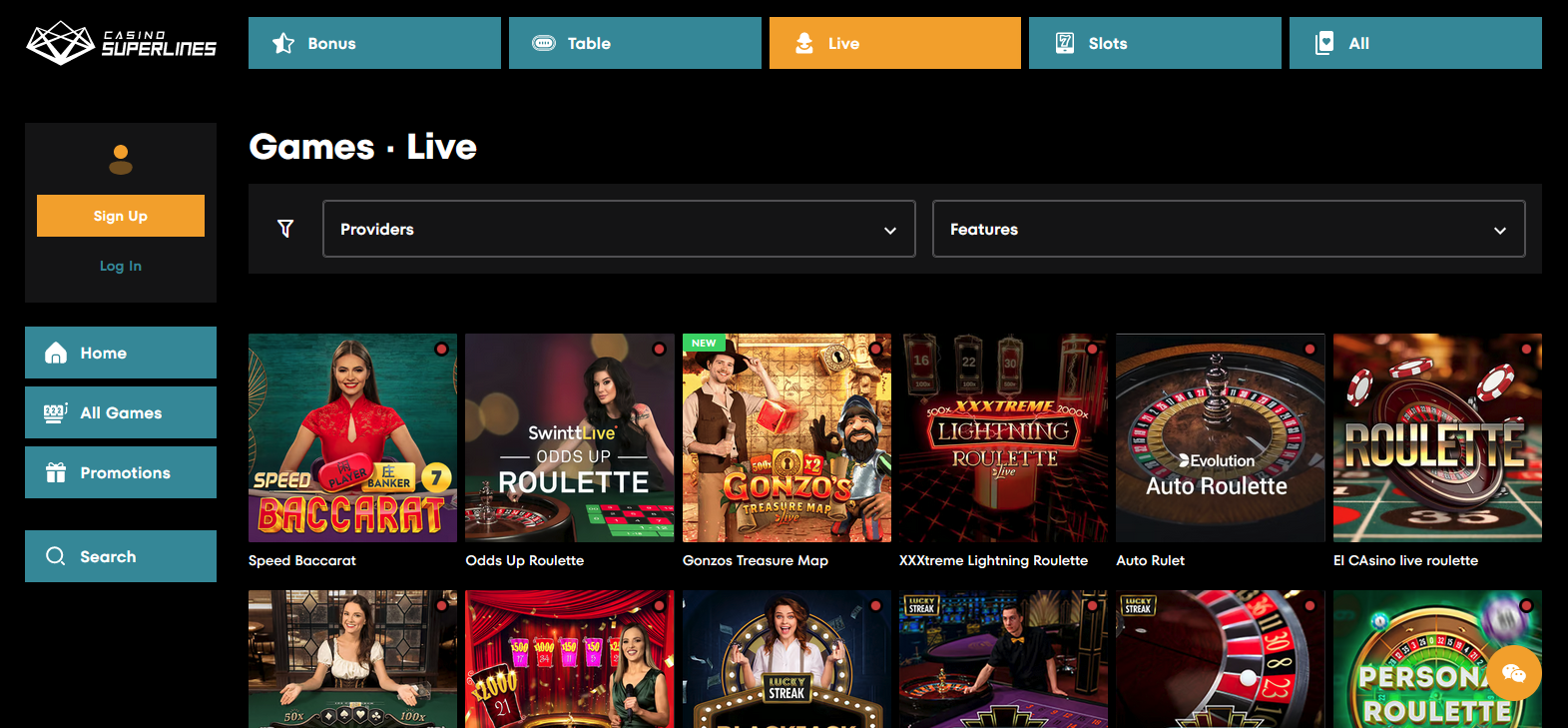Screen dimensions: 1568x728
Task: Open the All games tab
Action: click(1415, 43)
